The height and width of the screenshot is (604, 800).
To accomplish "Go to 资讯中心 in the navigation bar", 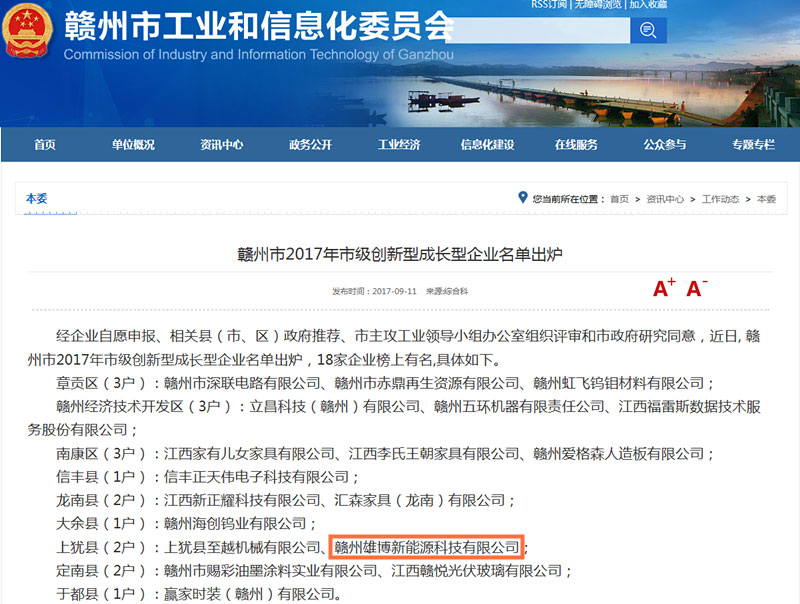I will click(x=221, y=145).
